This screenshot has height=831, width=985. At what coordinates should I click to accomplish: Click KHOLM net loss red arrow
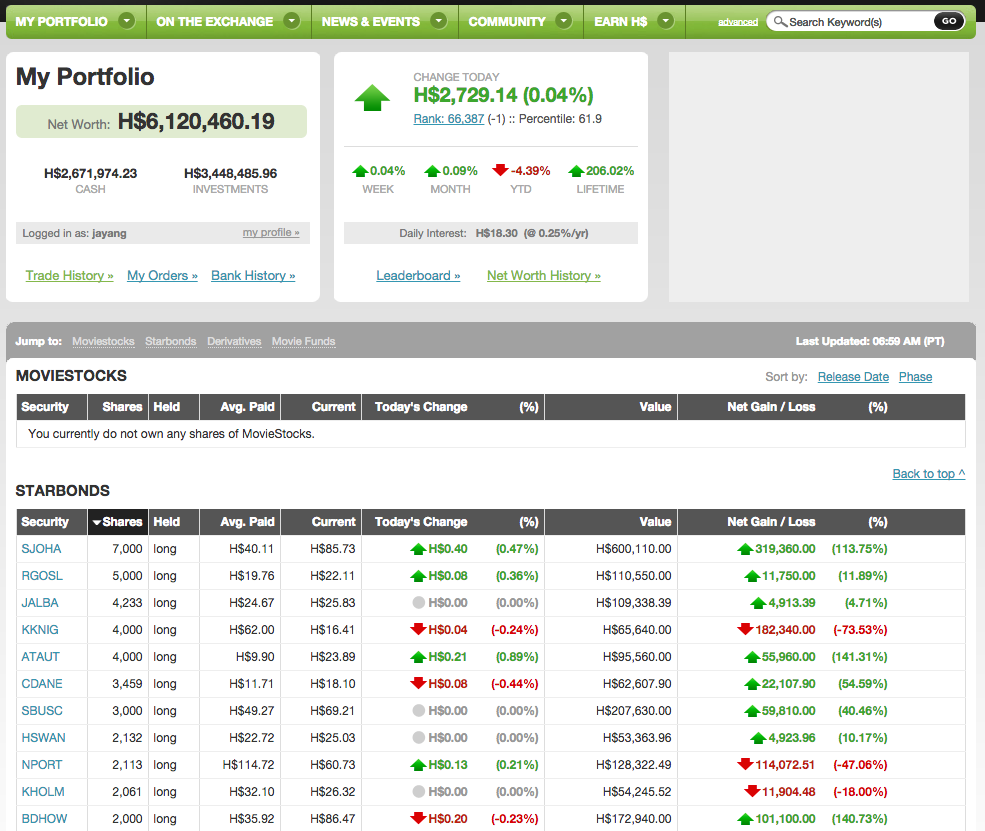752,791
